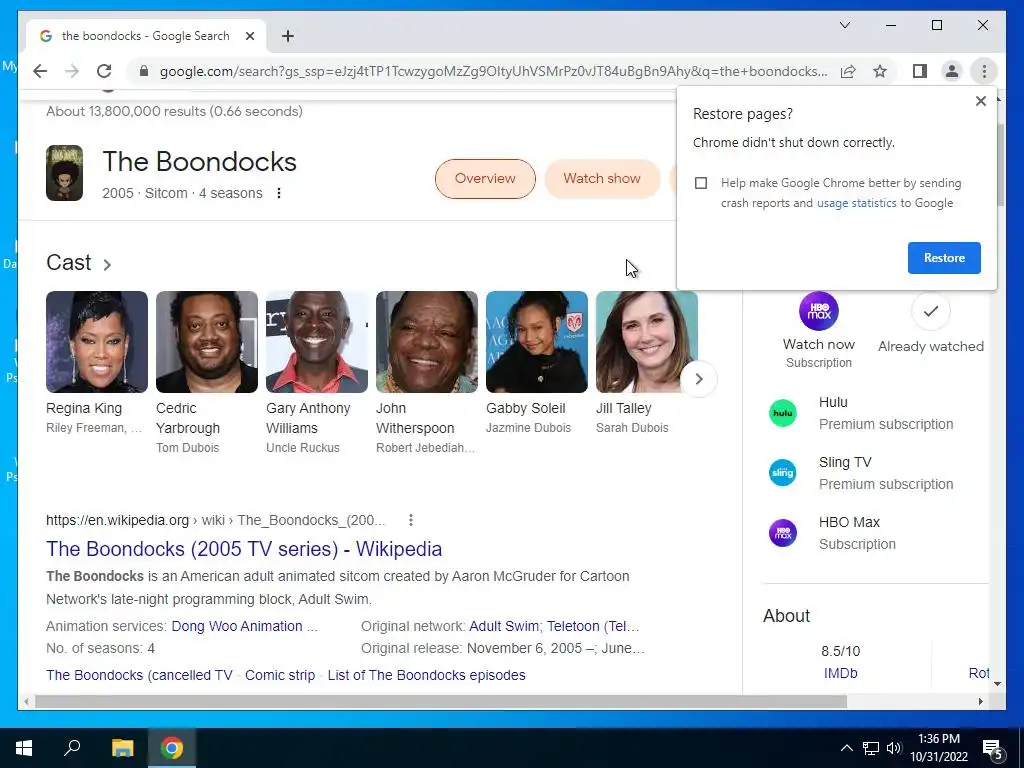Viewport: 1024px width, 768px height.
Task: Open John Witherspoon cast photo
Action: [427, 342]
